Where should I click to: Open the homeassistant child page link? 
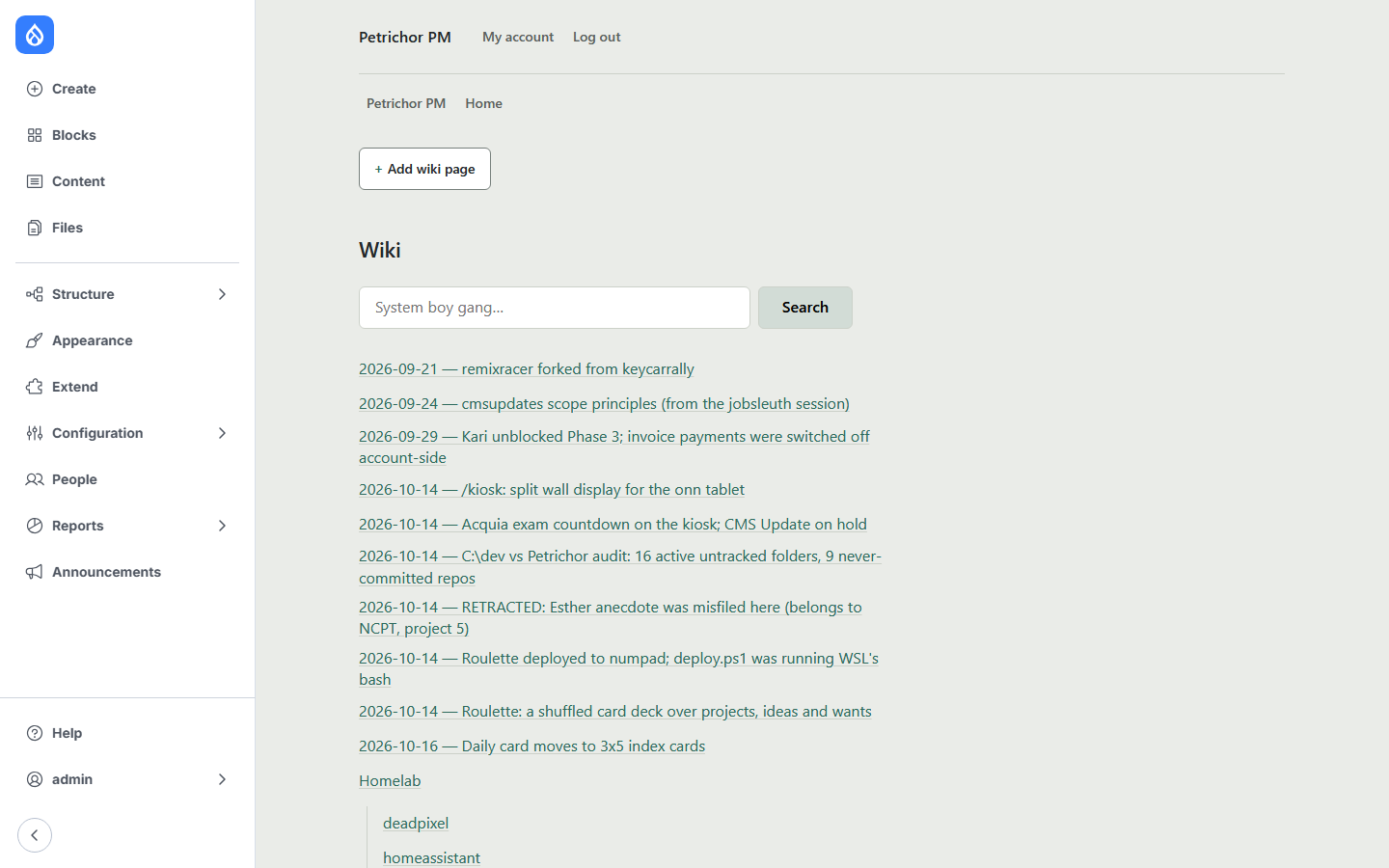coord(431,857)
